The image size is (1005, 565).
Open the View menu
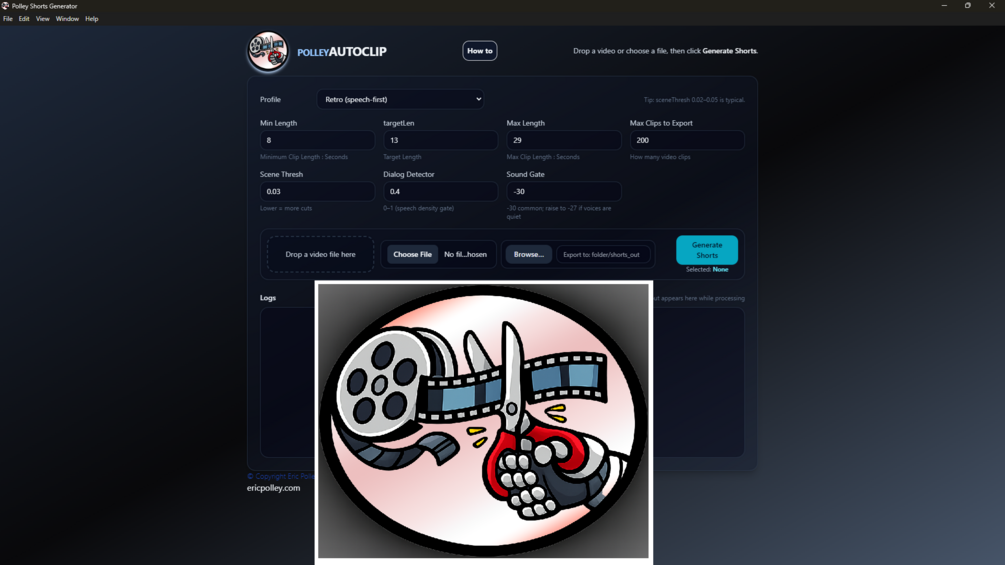42,19
